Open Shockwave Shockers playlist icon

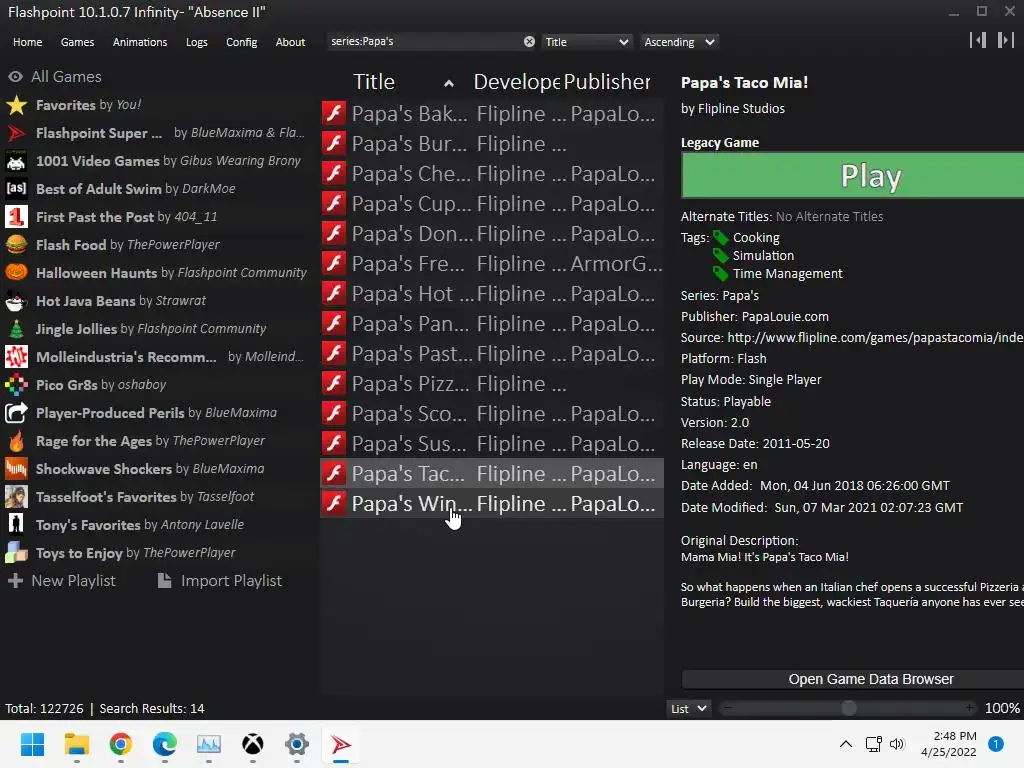pyautogui.click(x=16, y=469)
